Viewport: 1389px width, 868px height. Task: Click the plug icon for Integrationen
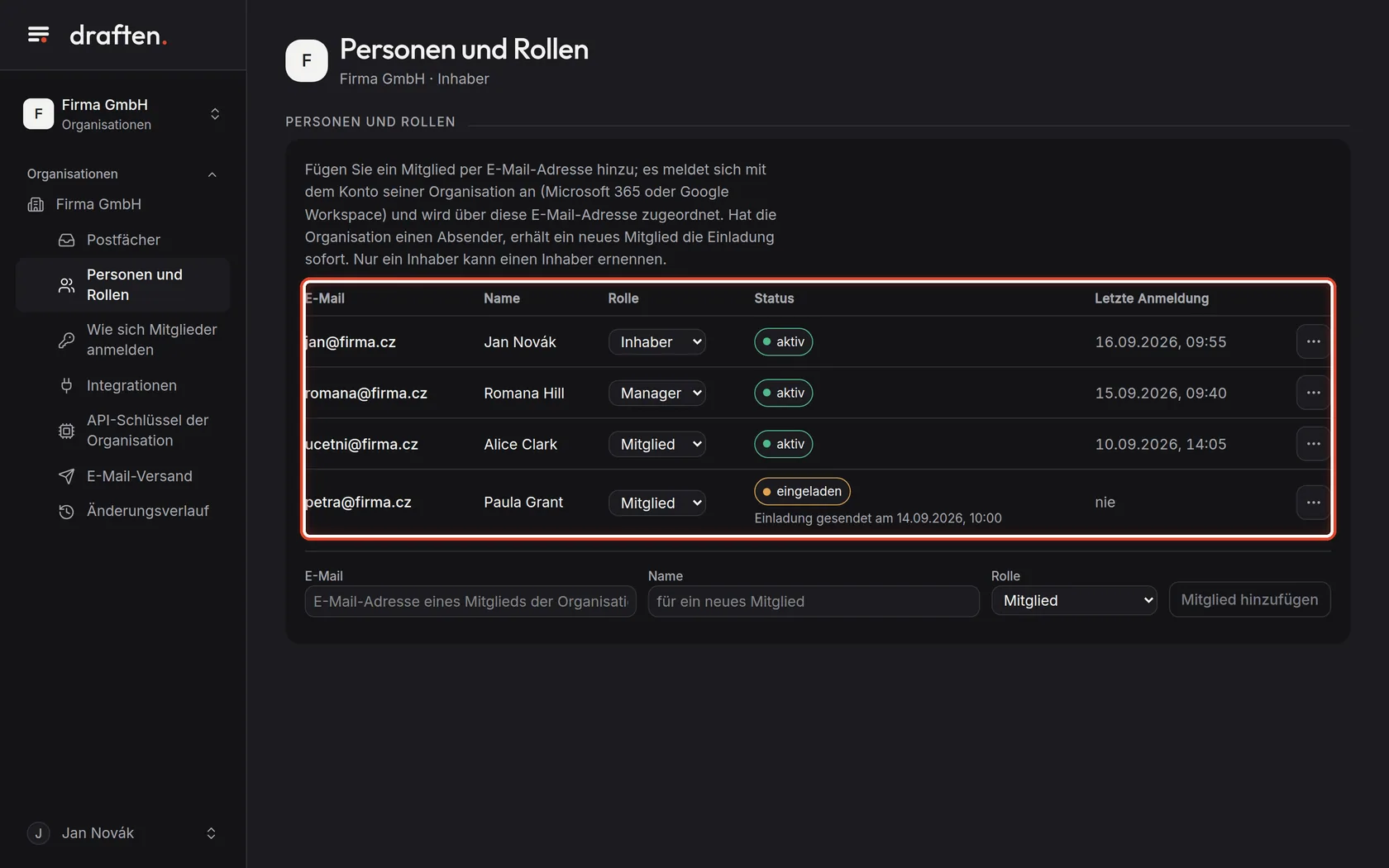point(67,385)
